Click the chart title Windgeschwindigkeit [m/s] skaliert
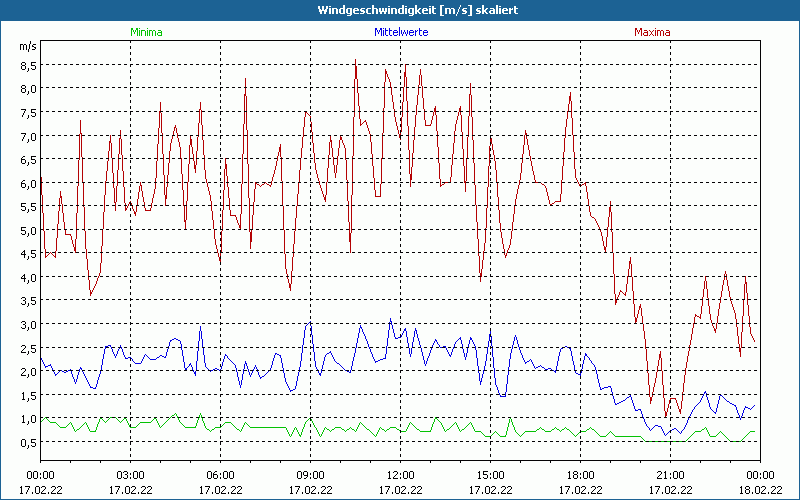The width and height of the screenshot is (800, 500). 418,10
